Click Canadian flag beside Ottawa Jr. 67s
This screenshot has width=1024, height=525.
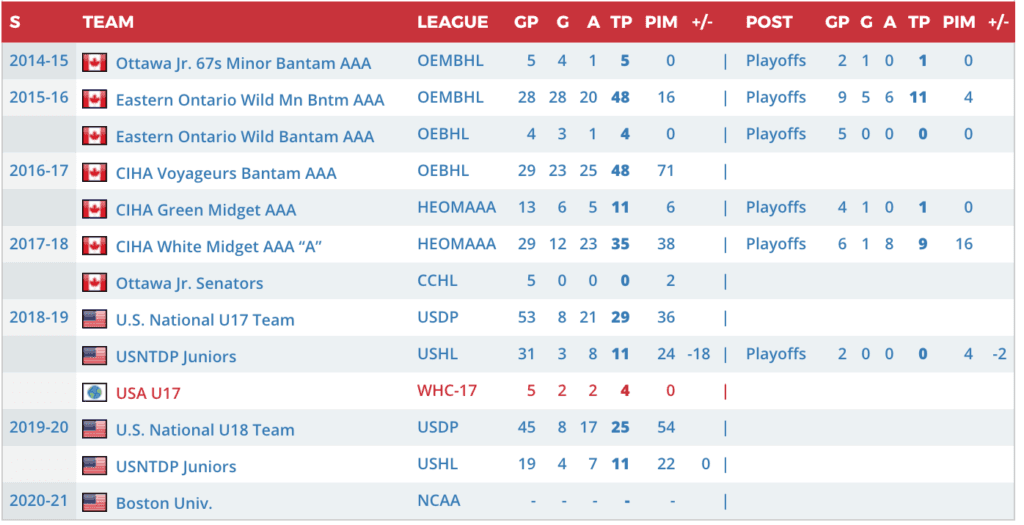click(x=95, y=62)
